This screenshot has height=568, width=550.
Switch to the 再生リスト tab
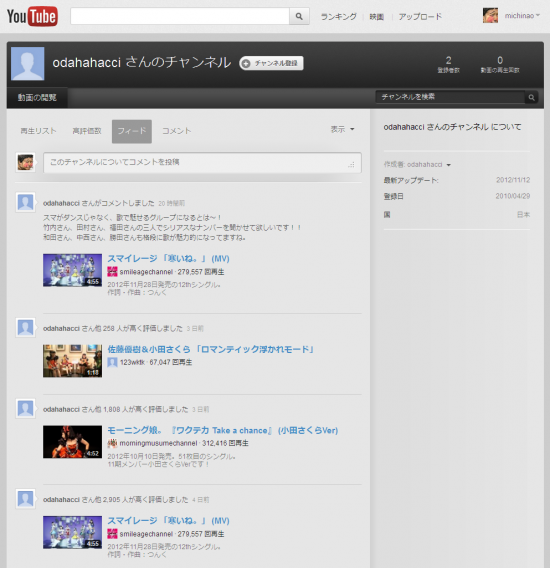38,131
